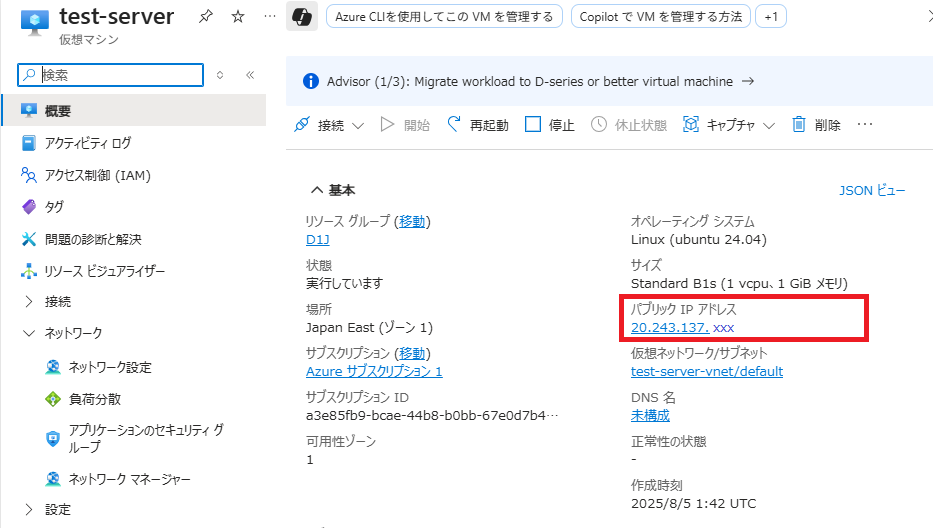This screenshot has width=933, height=528.
Task: Toggle sidebar expand-collapse arrows icon
Action: pos(220,75)
